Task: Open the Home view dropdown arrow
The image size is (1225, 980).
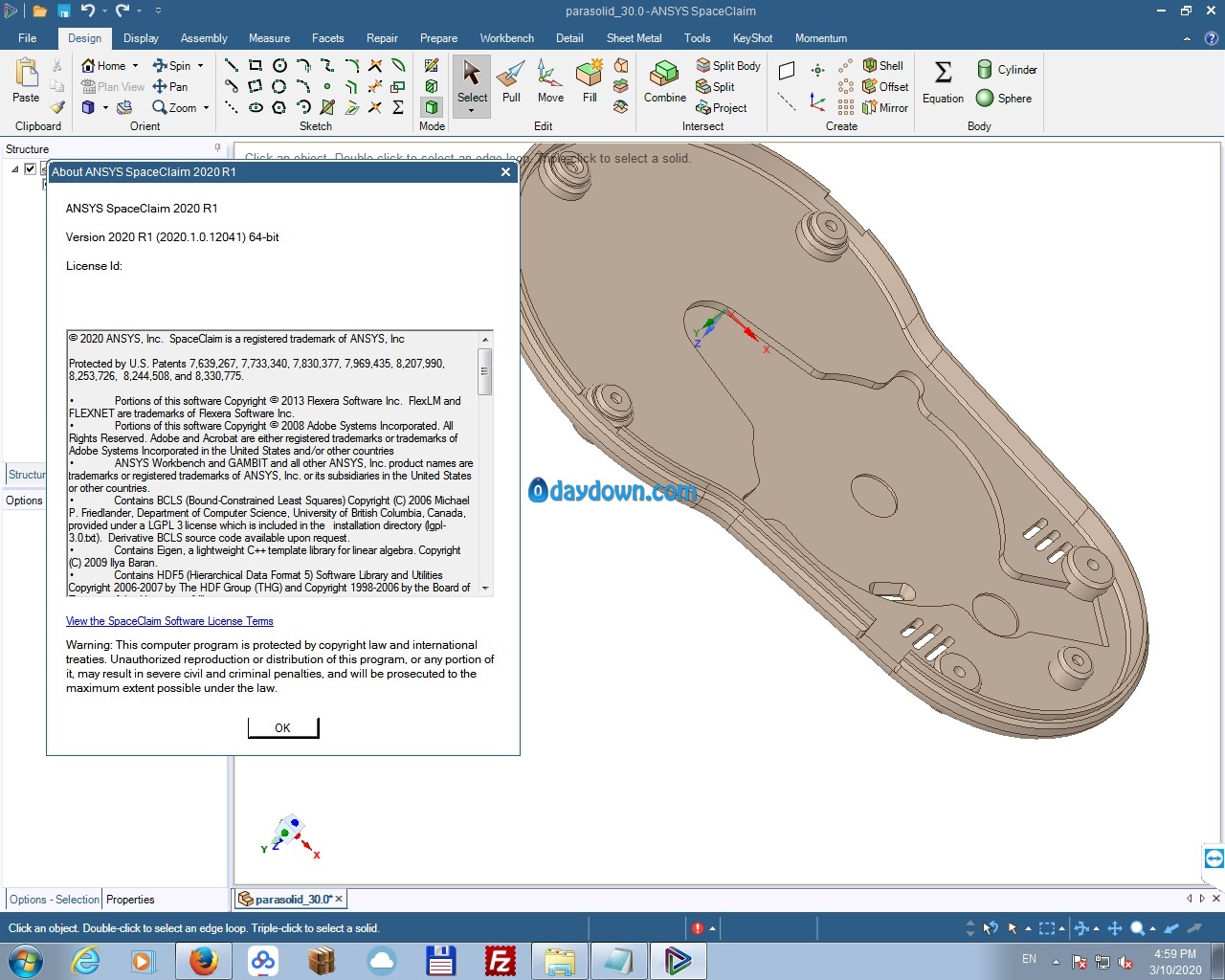Action: (x=135, y=65)
